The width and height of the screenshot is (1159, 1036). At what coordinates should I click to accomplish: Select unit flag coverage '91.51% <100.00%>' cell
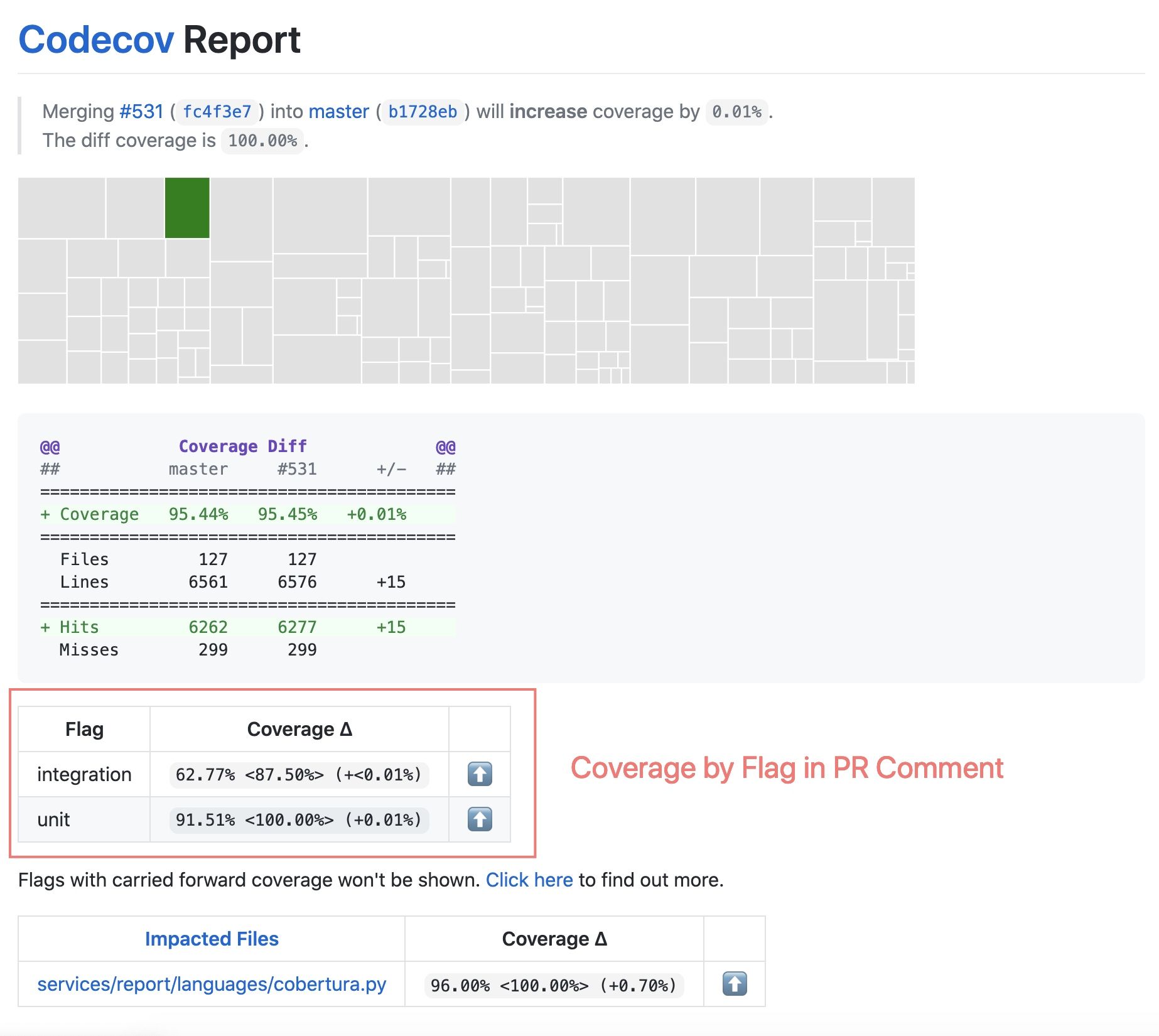[299, 819]
